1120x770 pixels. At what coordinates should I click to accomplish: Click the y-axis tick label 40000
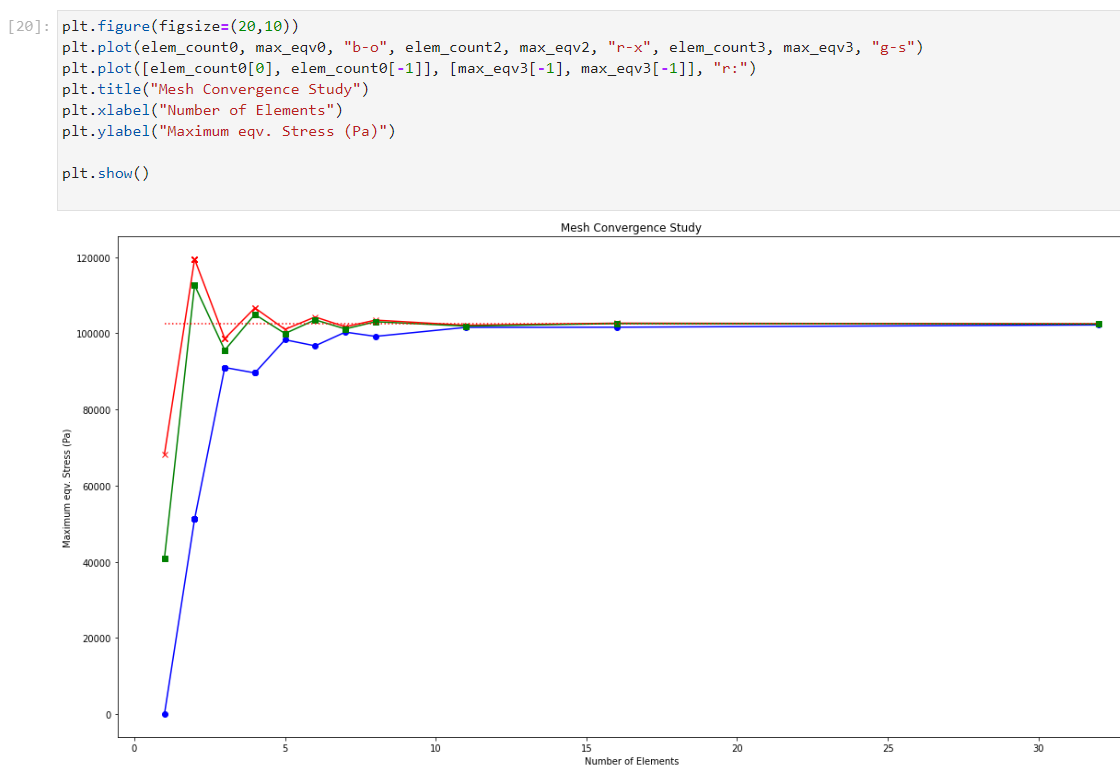click(96, 563)
